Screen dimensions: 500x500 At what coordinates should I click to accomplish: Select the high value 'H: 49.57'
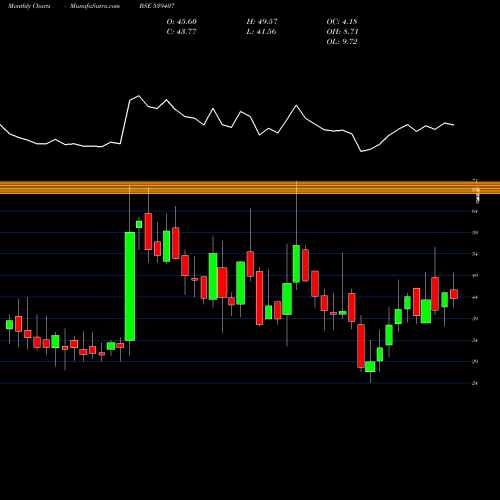point(262,22)
